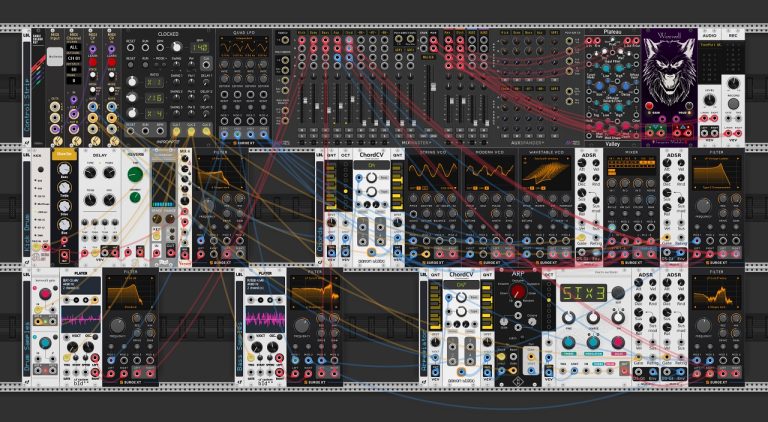Click the DELAY module TIME knob
Screen dimensions: 768x422
pyautogui.click(x=90, y=172)
